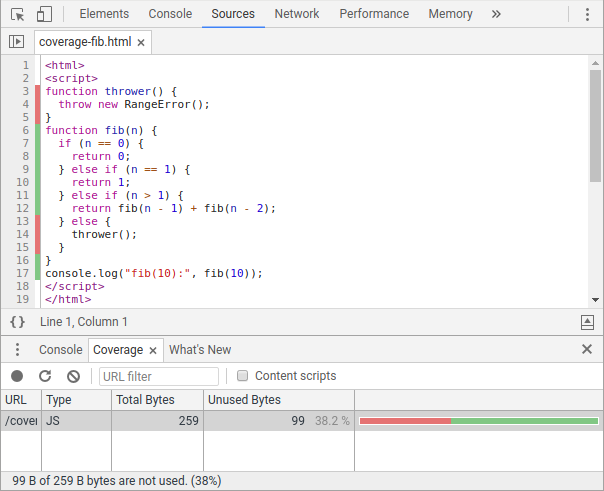Clear all coverage results
Image resolution: width=604 pixels, height=491 pixels.
coord(73,376)
